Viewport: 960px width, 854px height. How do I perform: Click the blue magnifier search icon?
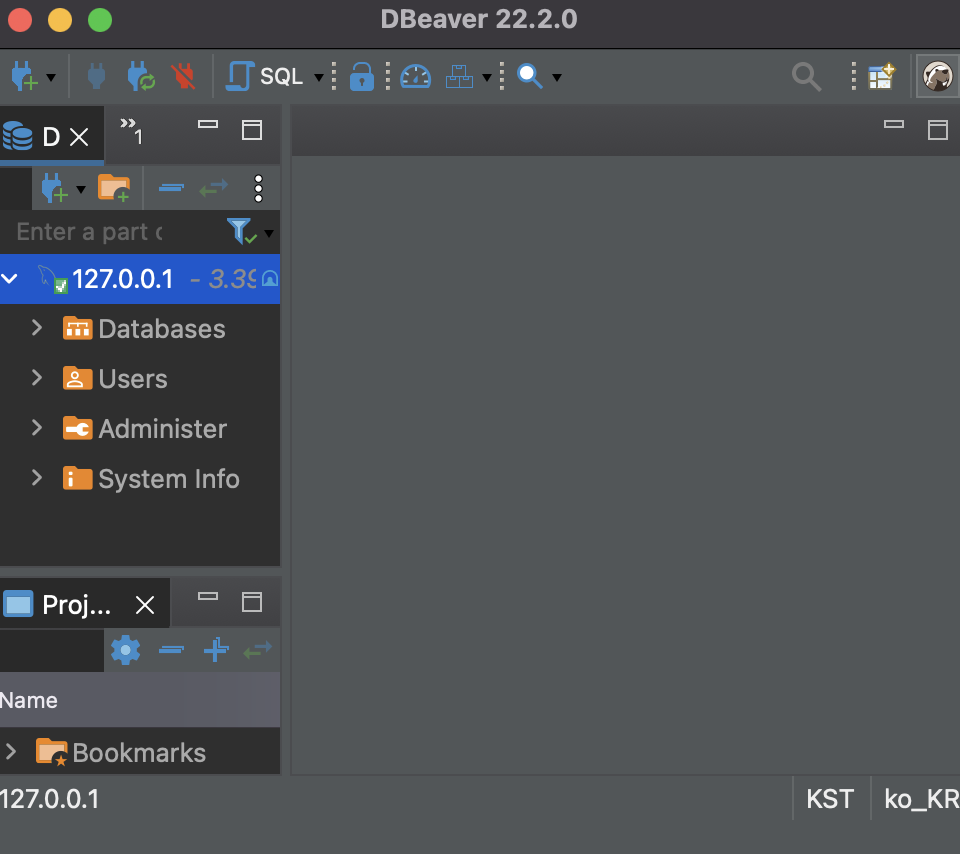point(530,77)
